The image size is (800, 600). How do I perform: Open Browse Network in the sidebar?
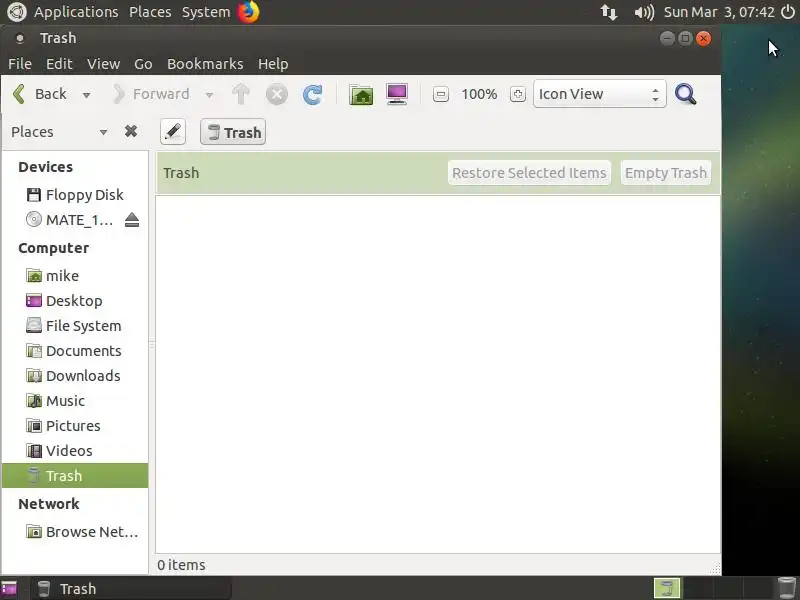[x=75, y=532]
